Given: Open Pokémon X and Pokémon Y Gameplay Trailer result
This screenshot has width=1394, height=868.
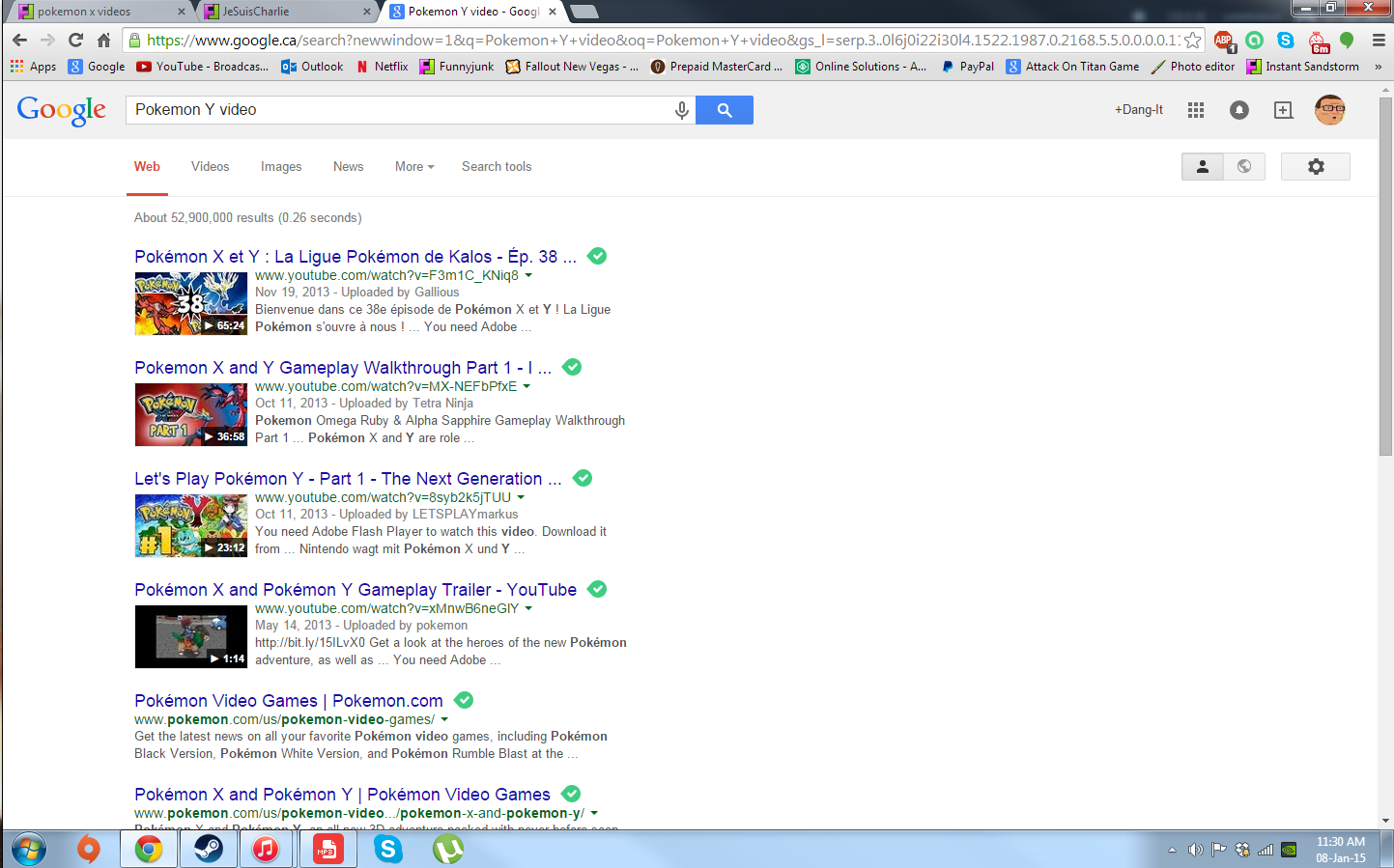Looking at the screenshot, I should pos(356,589).
